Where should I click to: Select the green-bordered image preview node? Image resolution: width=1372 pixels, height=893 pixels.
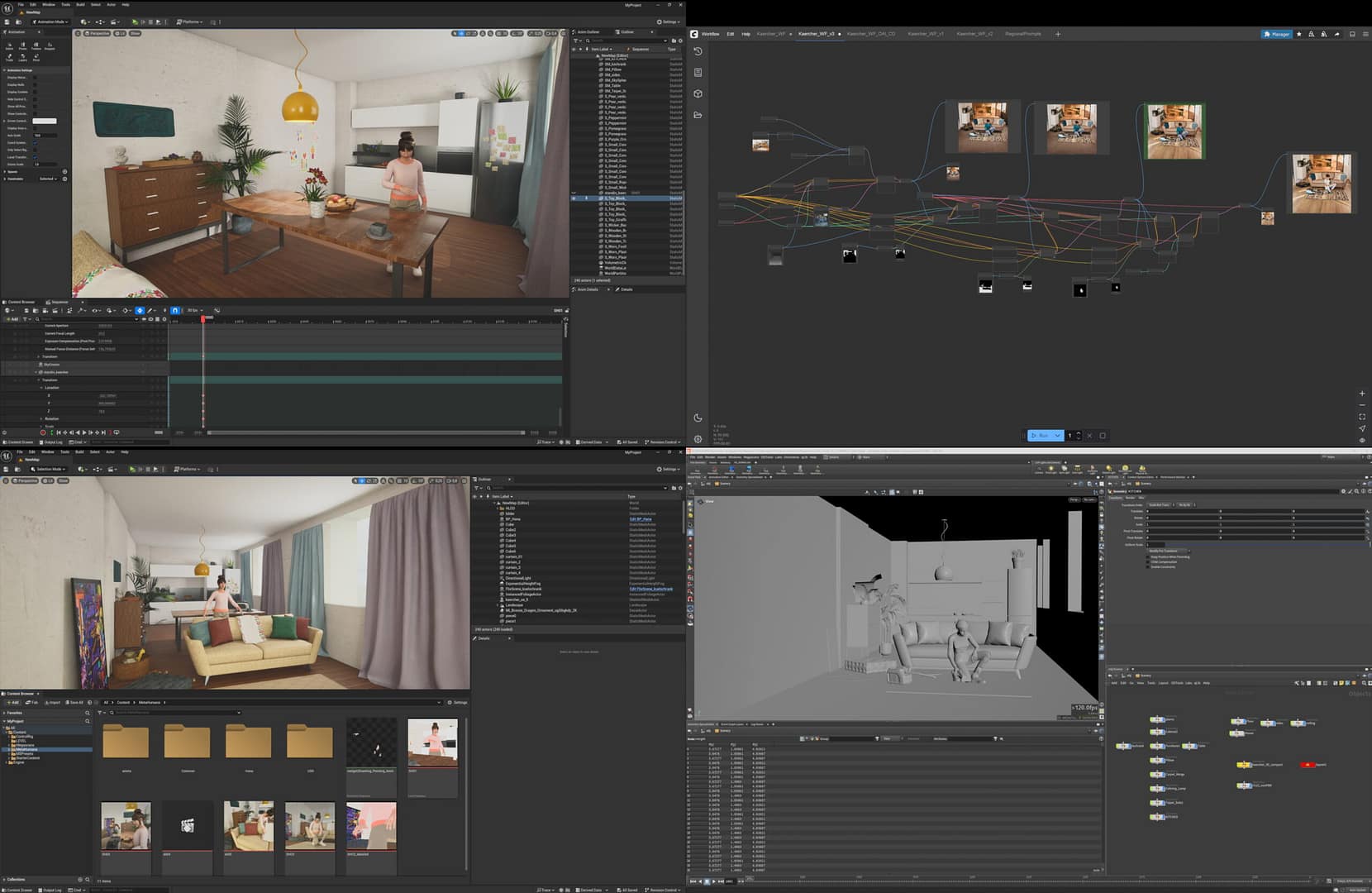click(x=1174, y=131)
